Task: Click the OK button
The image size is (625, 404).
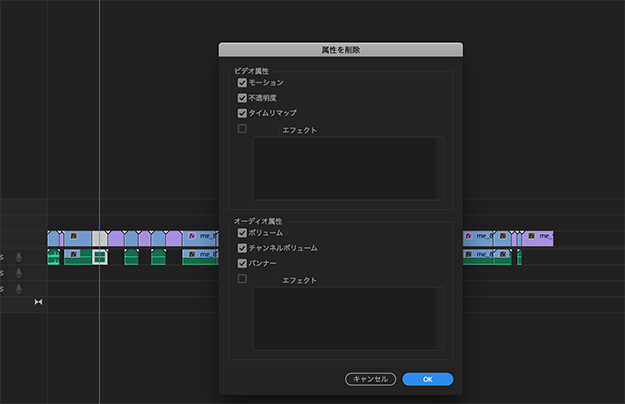Action: 427,380
